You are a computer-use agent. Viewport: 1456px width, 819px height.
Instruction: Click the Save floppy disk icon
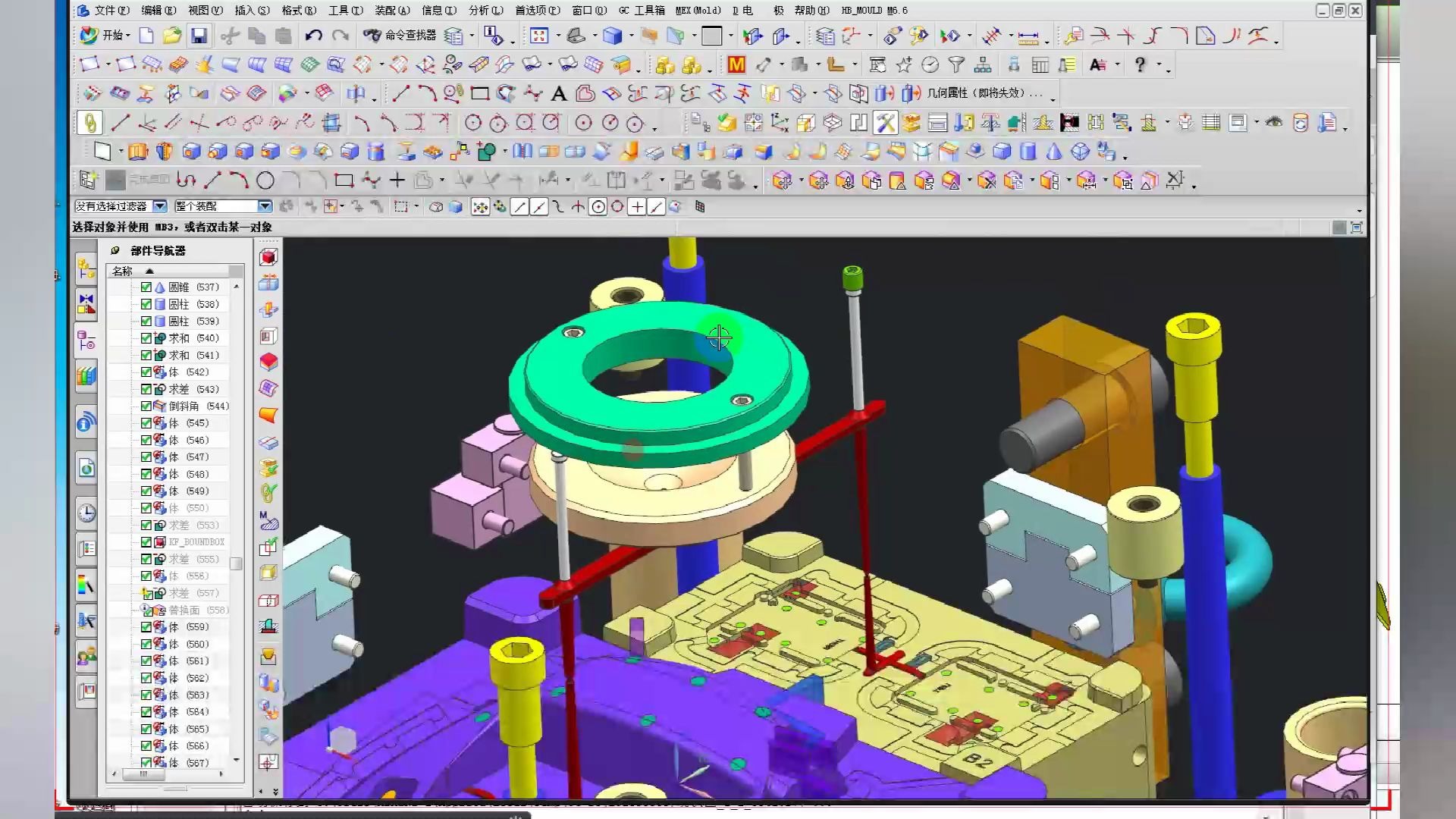pos(199,36)
